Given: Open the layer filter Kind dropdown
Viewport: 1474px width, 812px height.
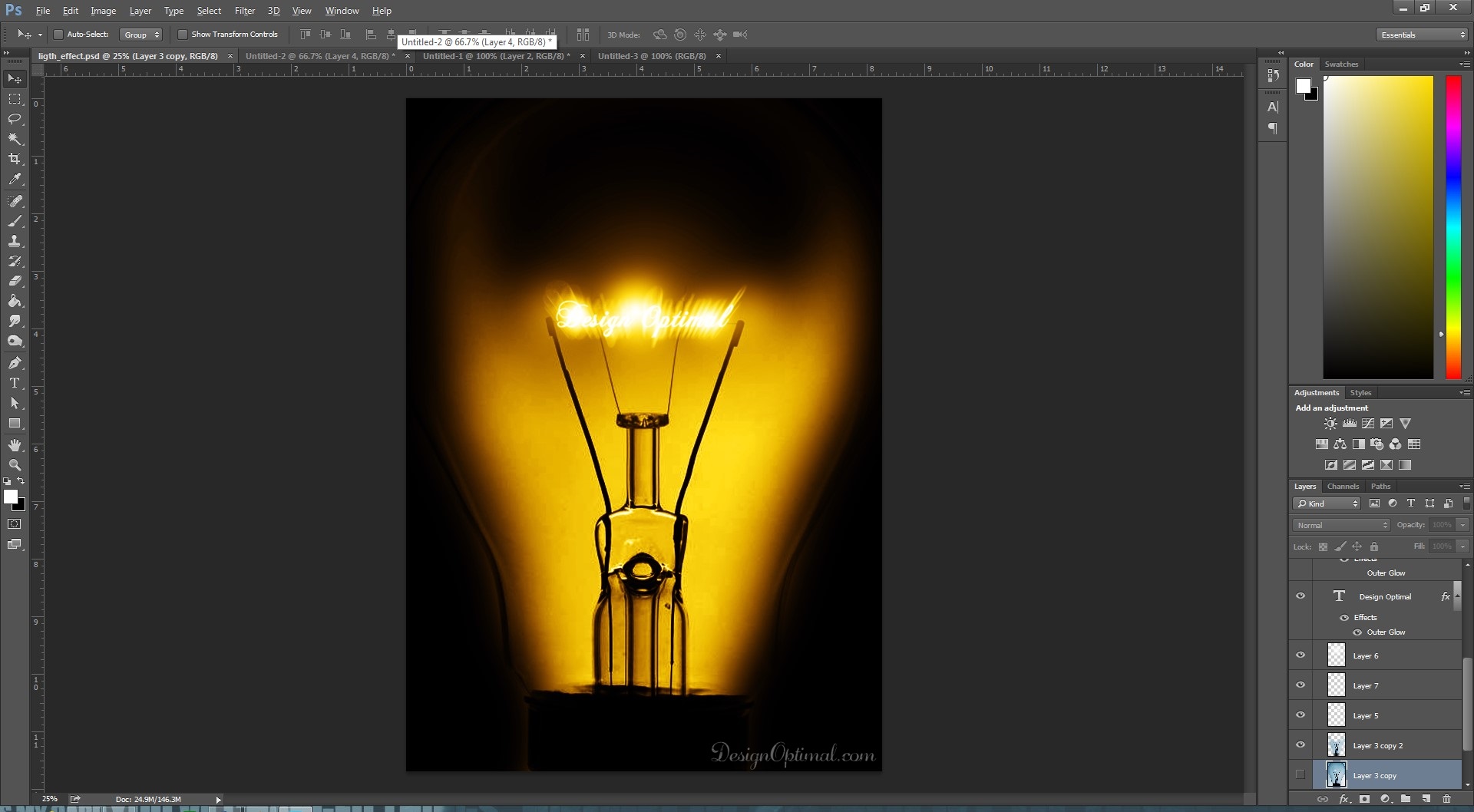Looking at the screenshot, I should [x=1327, y=503].
